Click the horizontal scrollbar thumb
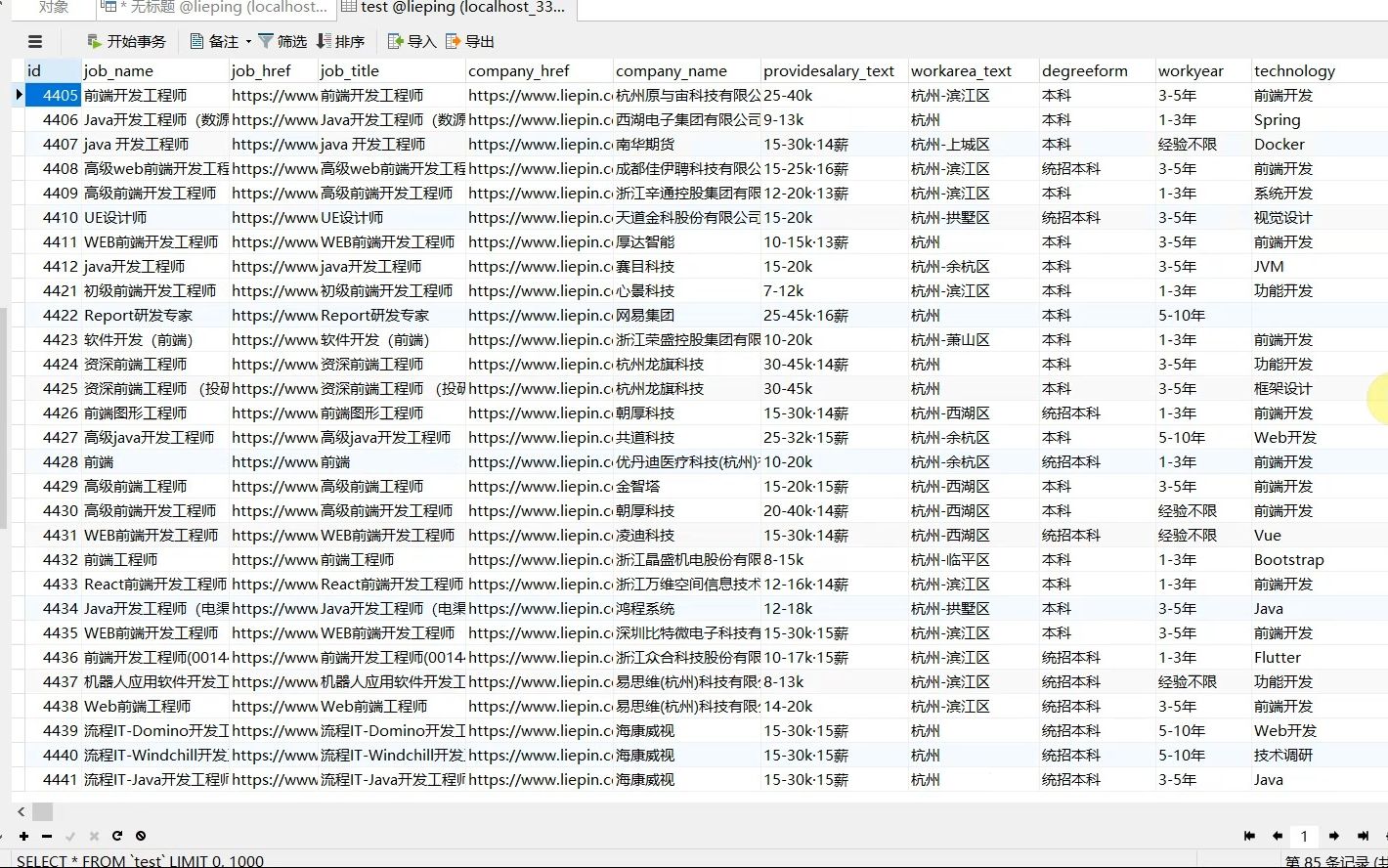This screenshot has width=1388, height=868. click(x=42, y=811)
